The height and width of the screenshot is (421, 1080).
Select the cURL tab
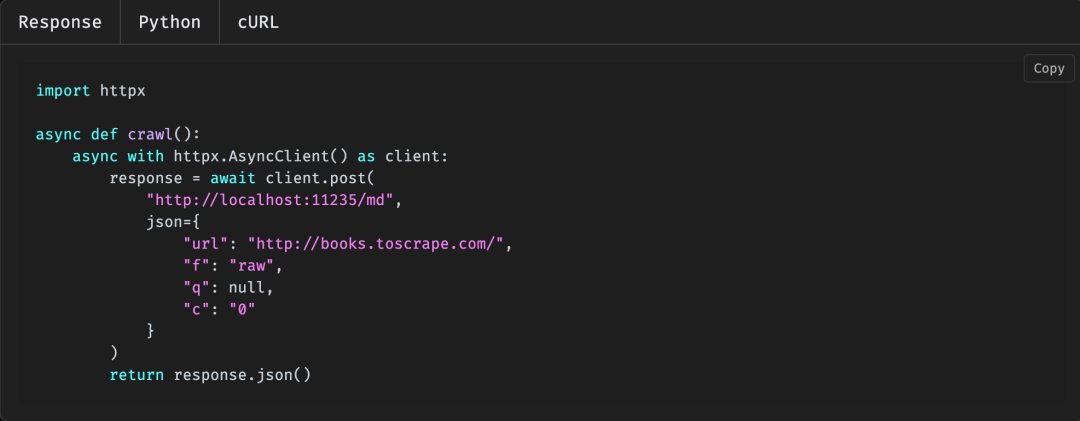(x=258, y=22)
